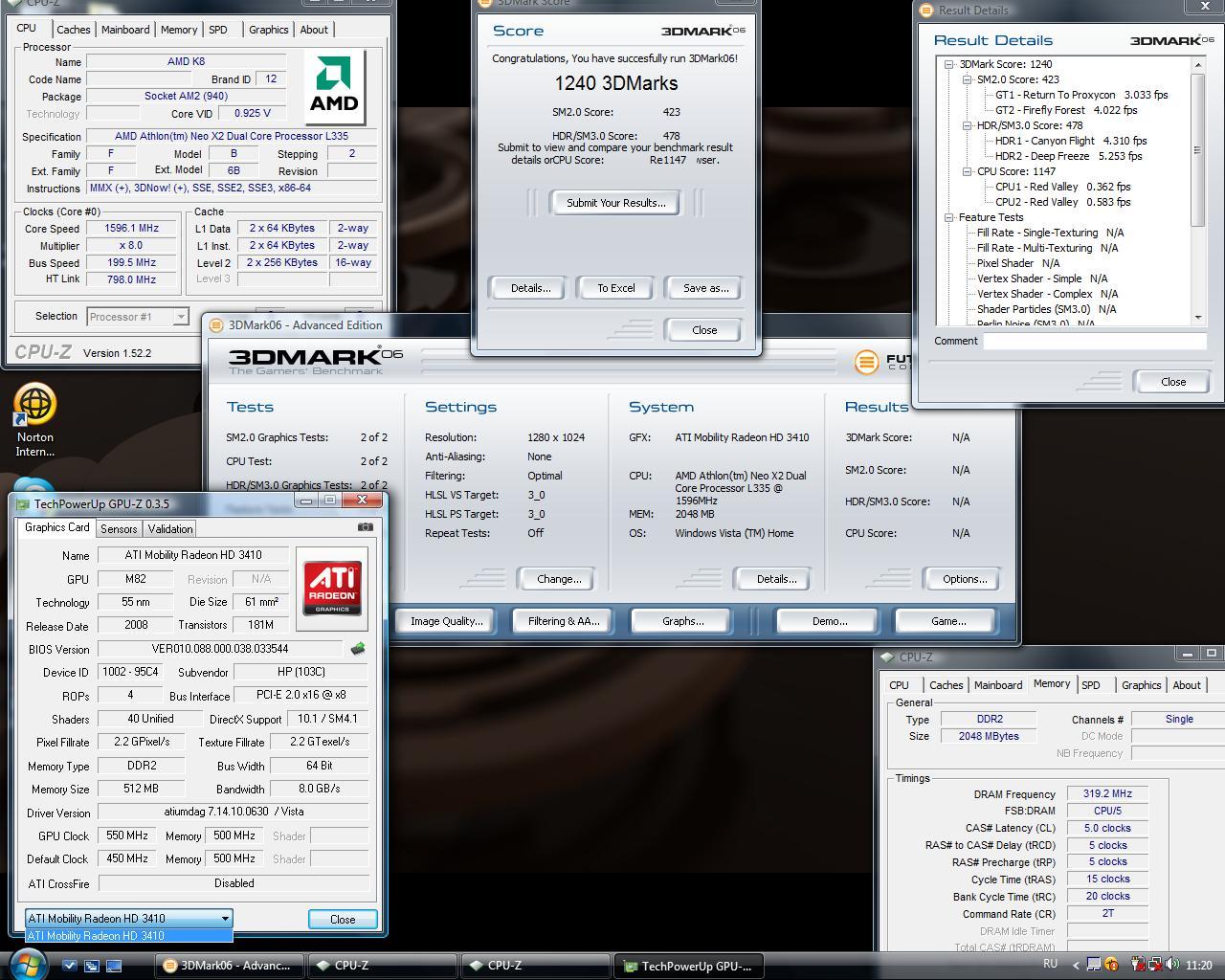The image size is (1225, 980).
Task: Click Details... button under System section
Action: coord(776,579)
